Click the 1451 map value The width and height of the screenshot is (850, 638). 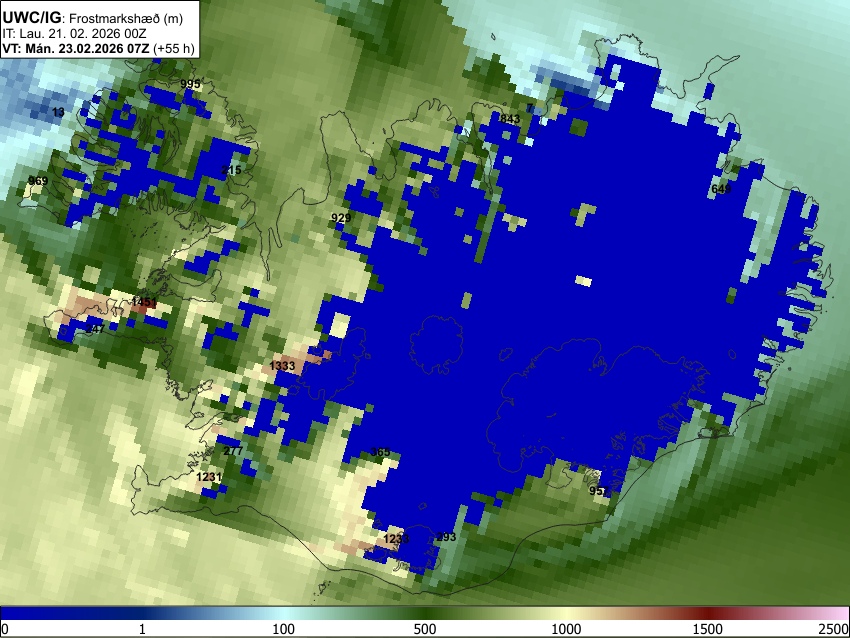click(x=144, y=302)
